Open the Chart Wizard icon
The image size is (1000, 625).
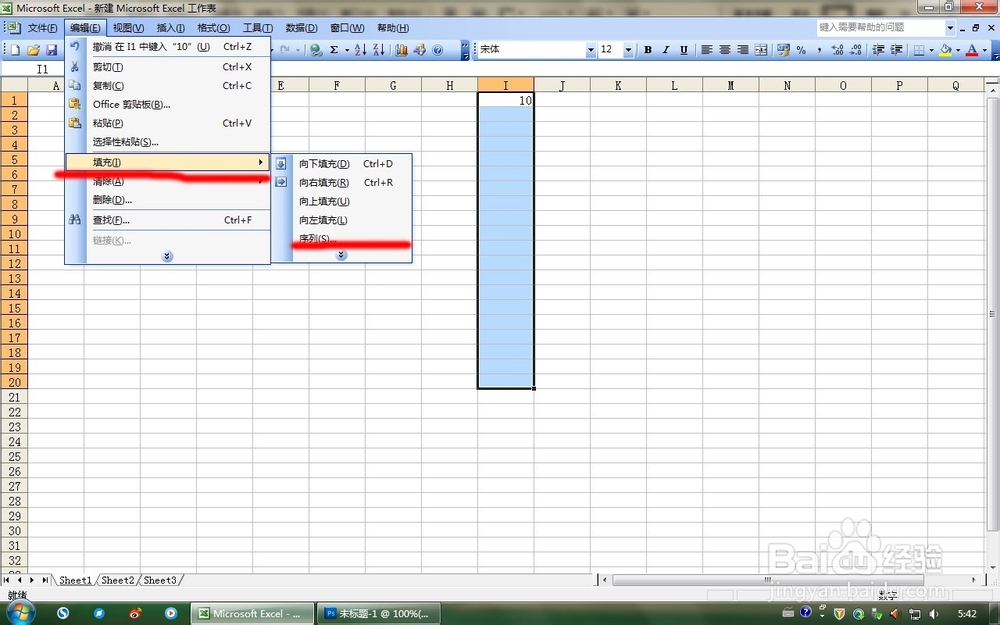pyautogui.click(x=401, y=50)
